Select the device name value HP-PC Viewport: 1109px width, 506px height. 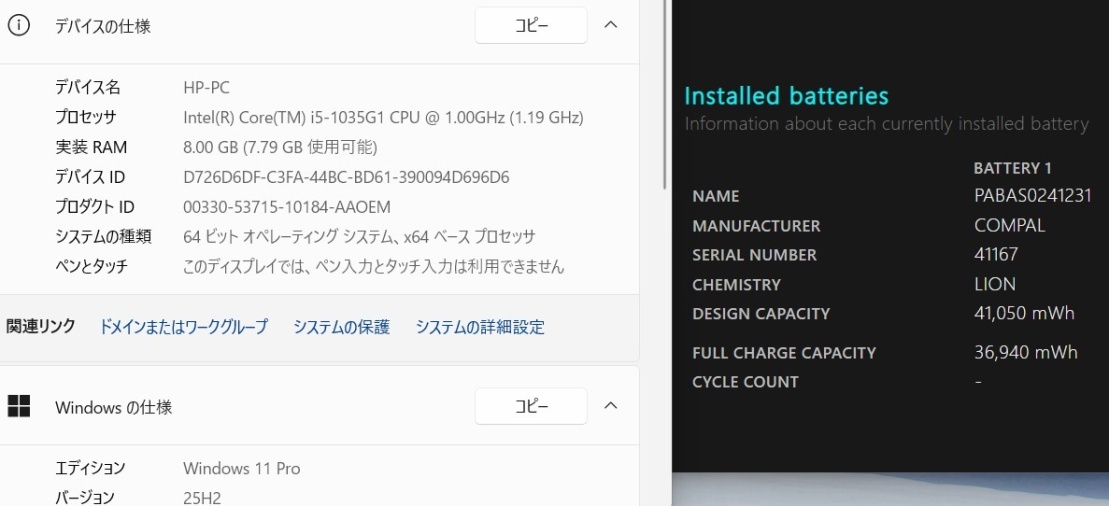pyautogui.click(x=207, y=88)
